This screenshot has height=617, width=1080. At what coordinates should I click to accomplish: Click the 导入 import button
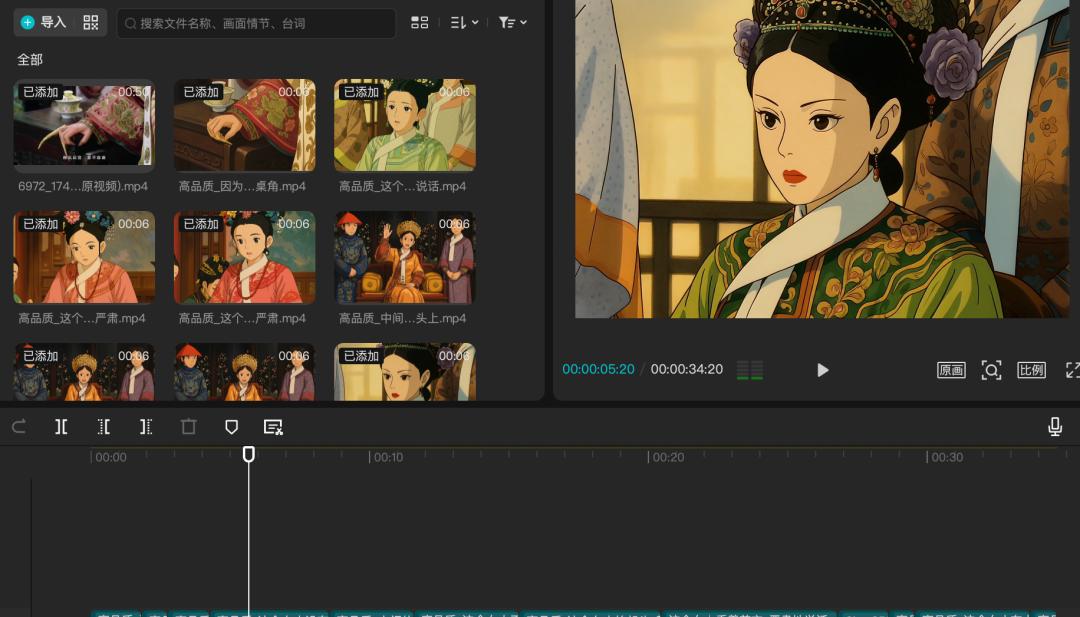click(43, 23)
